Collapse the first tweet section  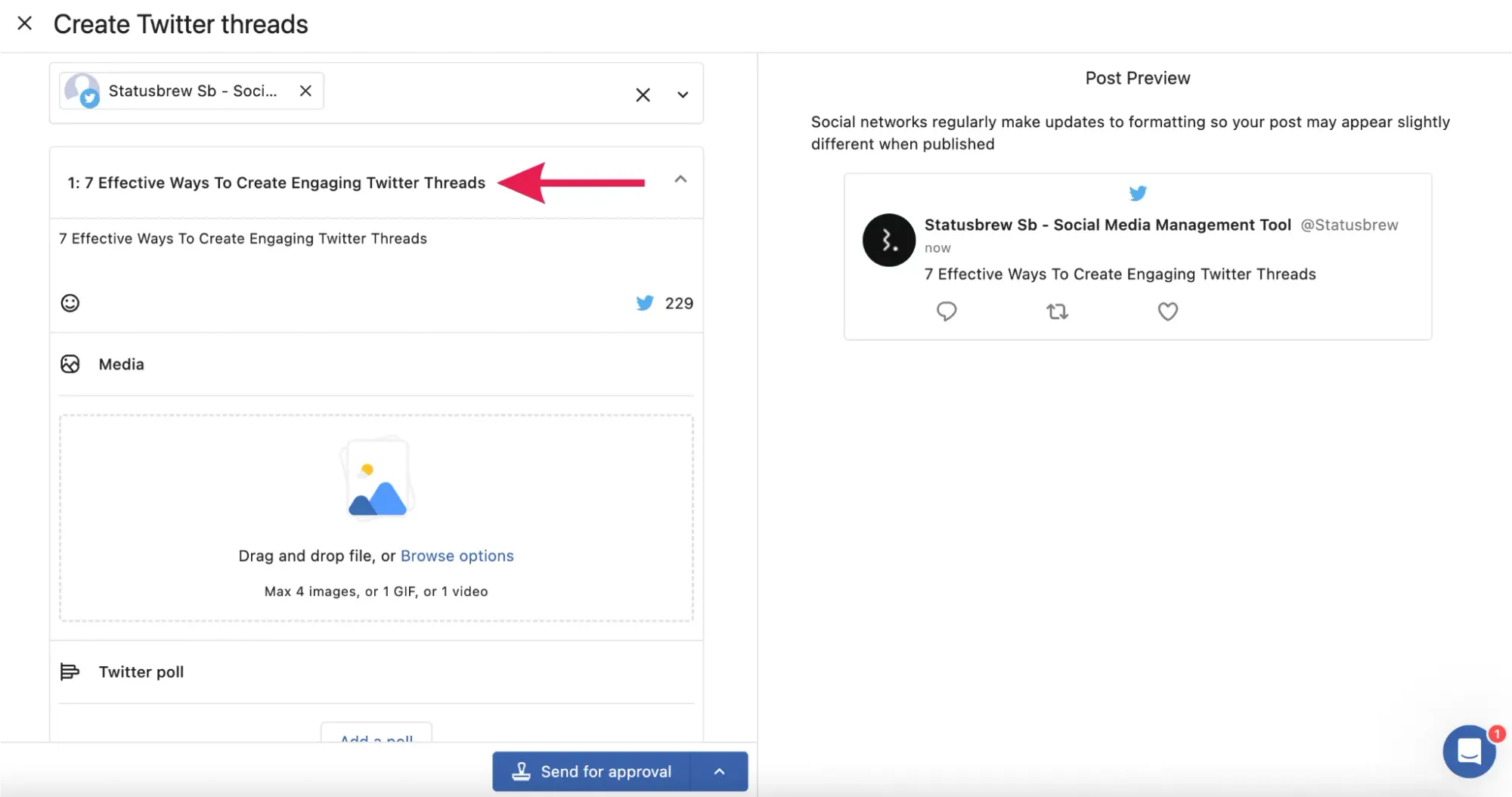680,180
